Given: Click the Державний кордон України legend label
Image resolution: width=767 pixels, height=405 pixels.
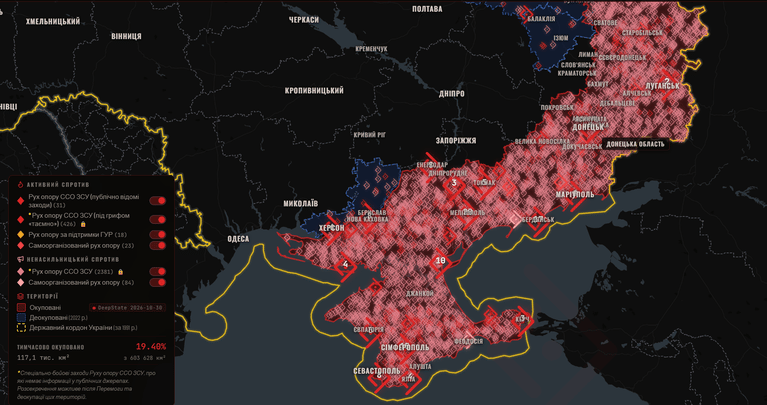Looking at the screenshot, I should coord(81,328).
